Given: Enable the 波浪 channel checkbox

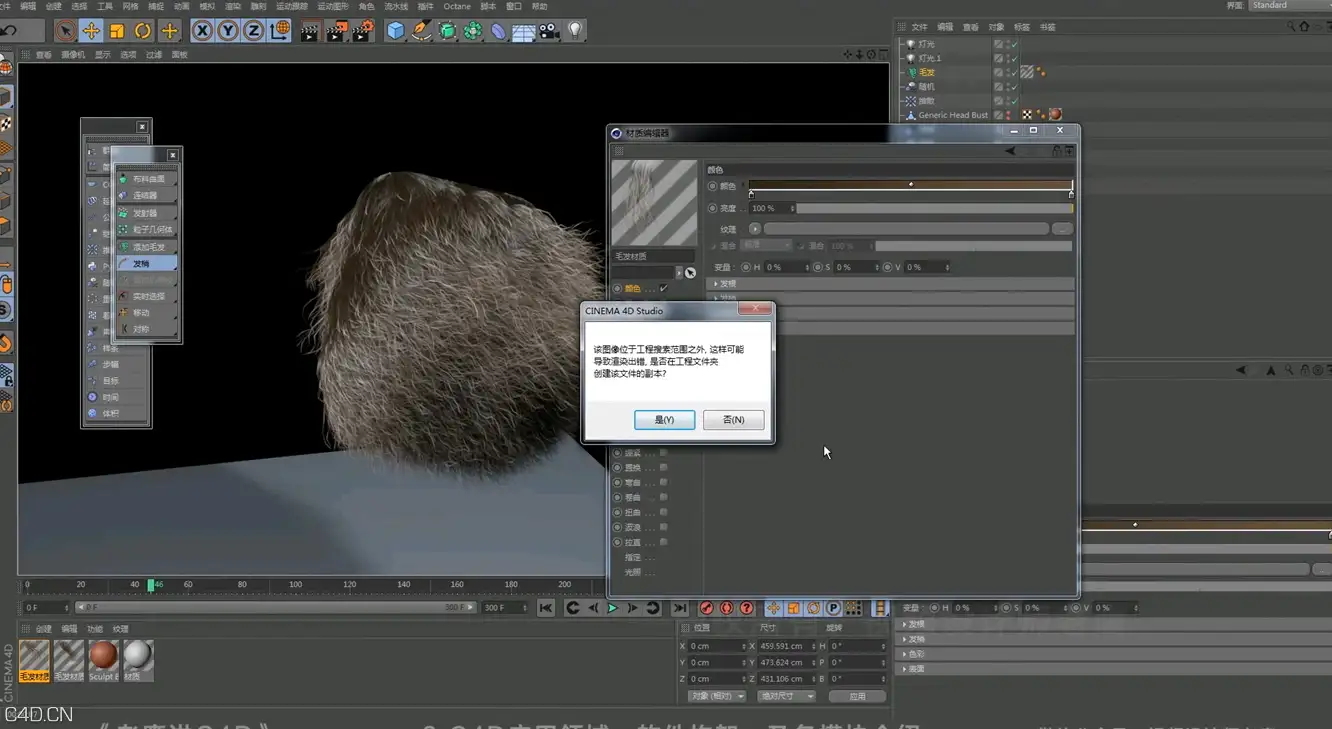Looking at the screenshot, I should [663, 527].
